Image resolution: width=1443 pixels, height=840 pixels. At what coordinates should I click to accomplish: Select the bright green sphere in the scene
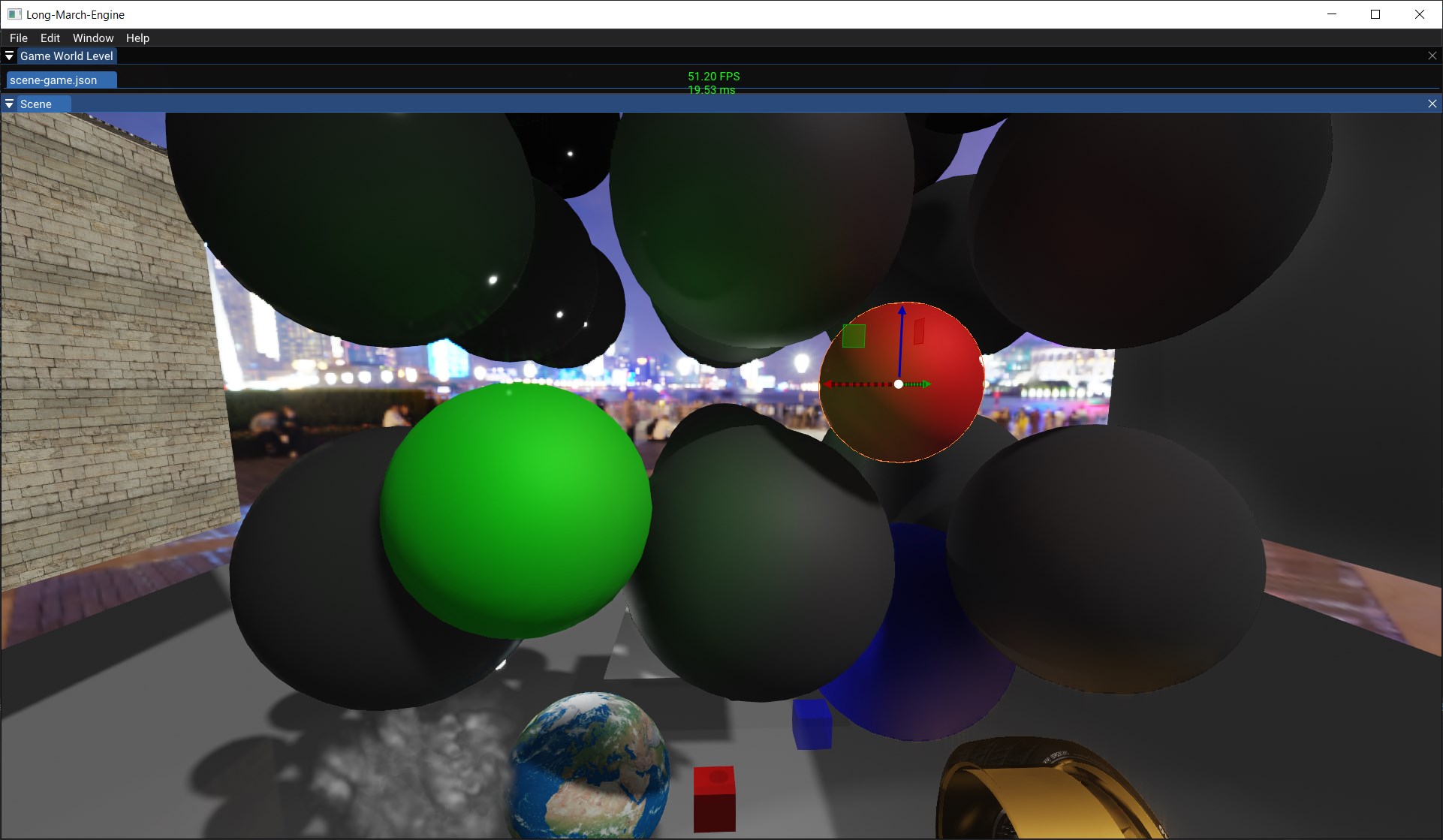(515, 510)
